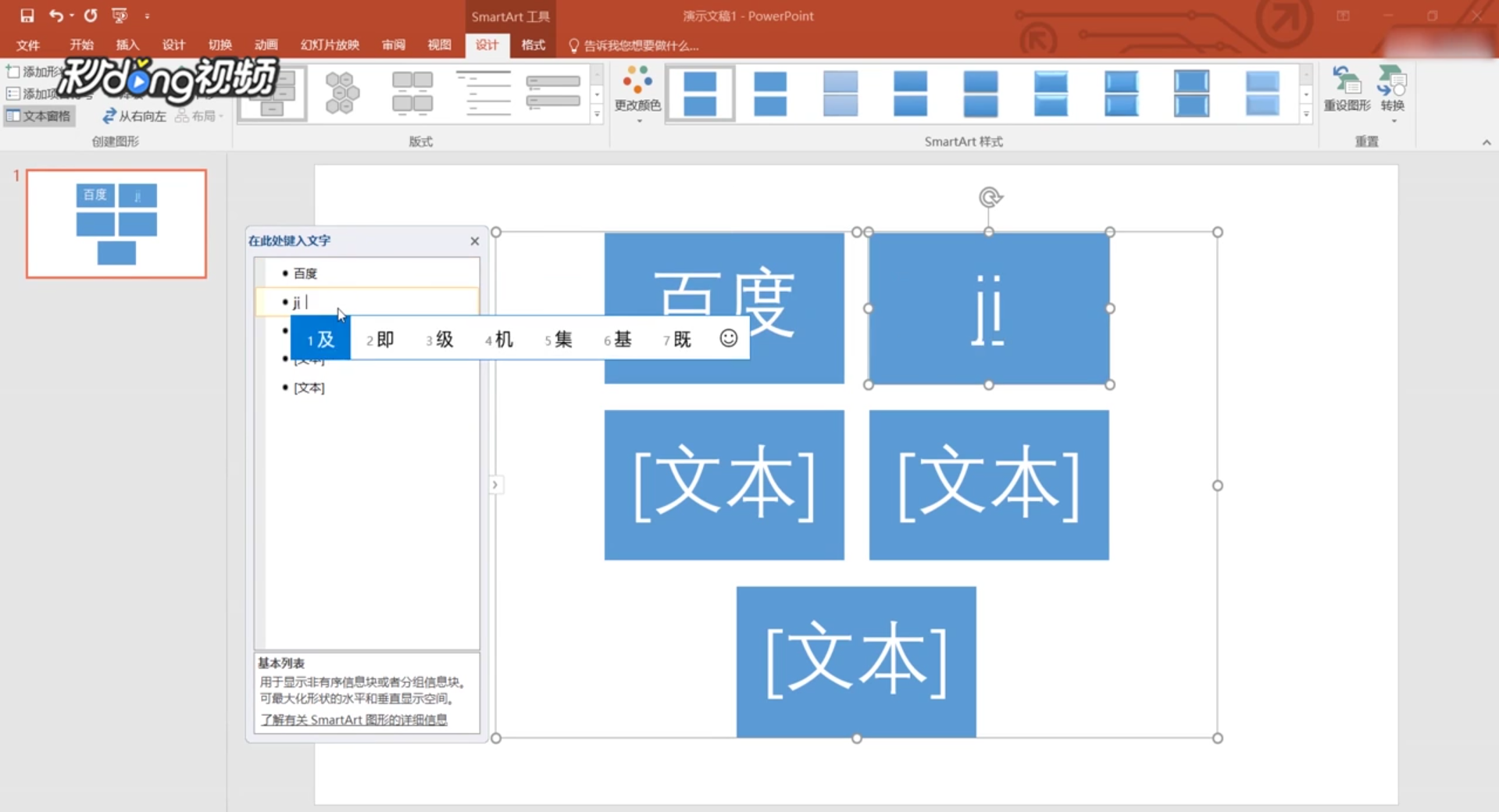Select the second SmartArt style thumbnail
This screenshot has width=1499, height=812.
pos(770,93)
